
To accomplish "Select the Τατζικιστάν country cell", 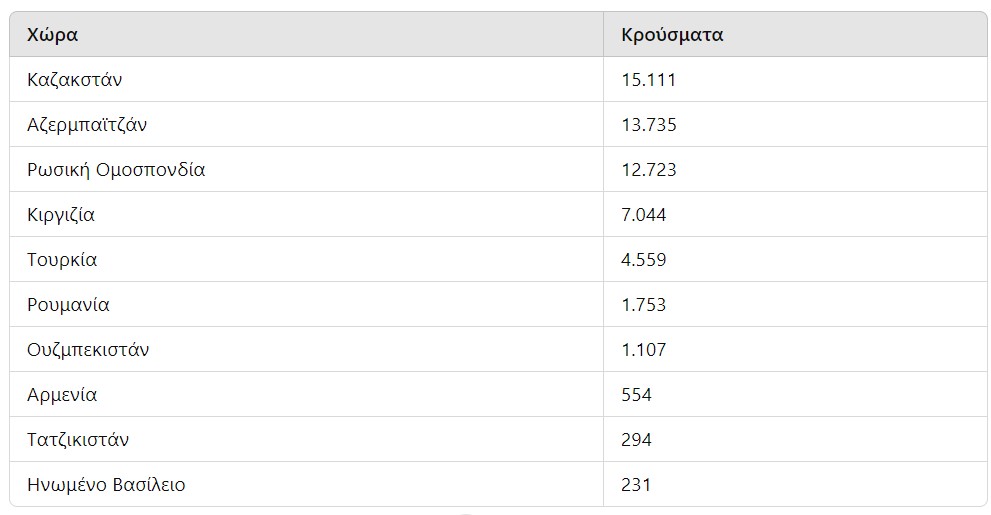I will pos(307,439).
